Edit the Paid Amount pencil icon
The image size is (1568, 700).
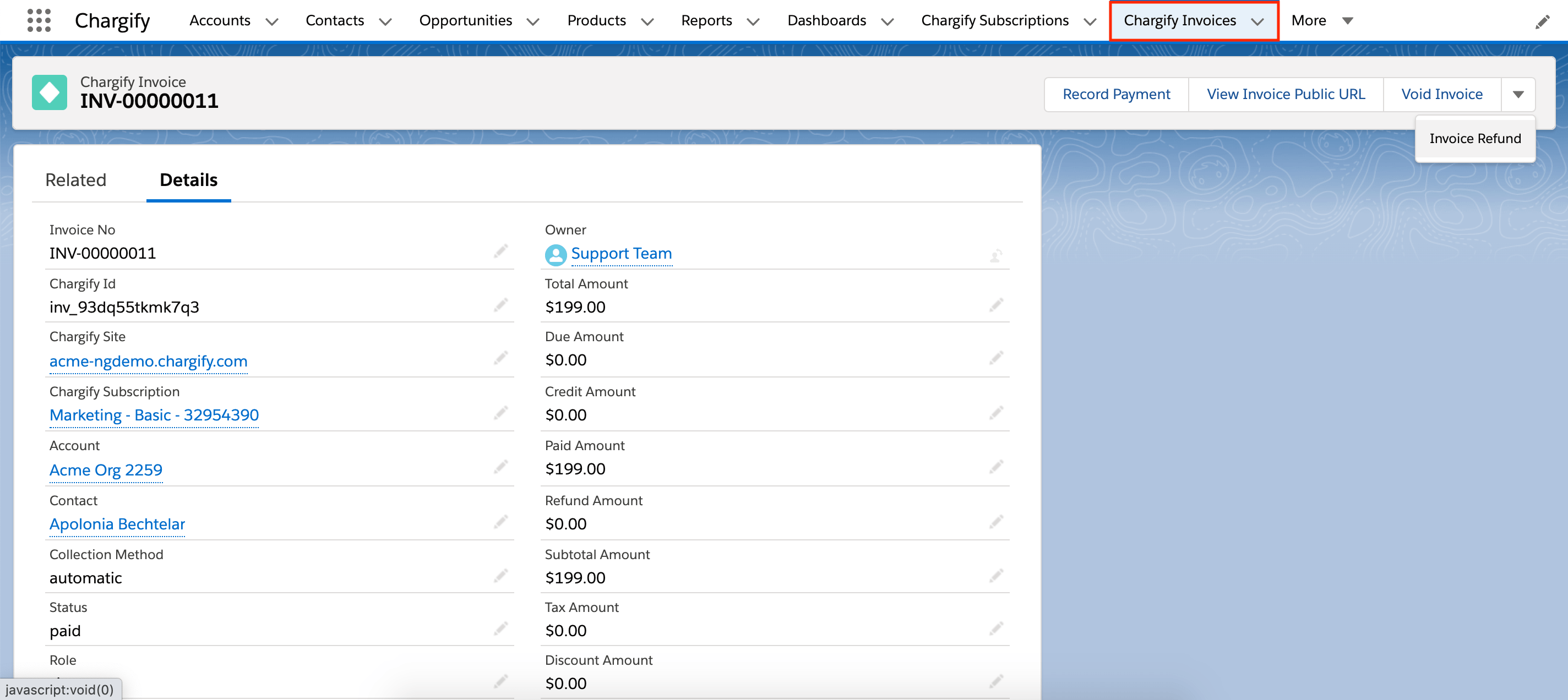(996, 467)
